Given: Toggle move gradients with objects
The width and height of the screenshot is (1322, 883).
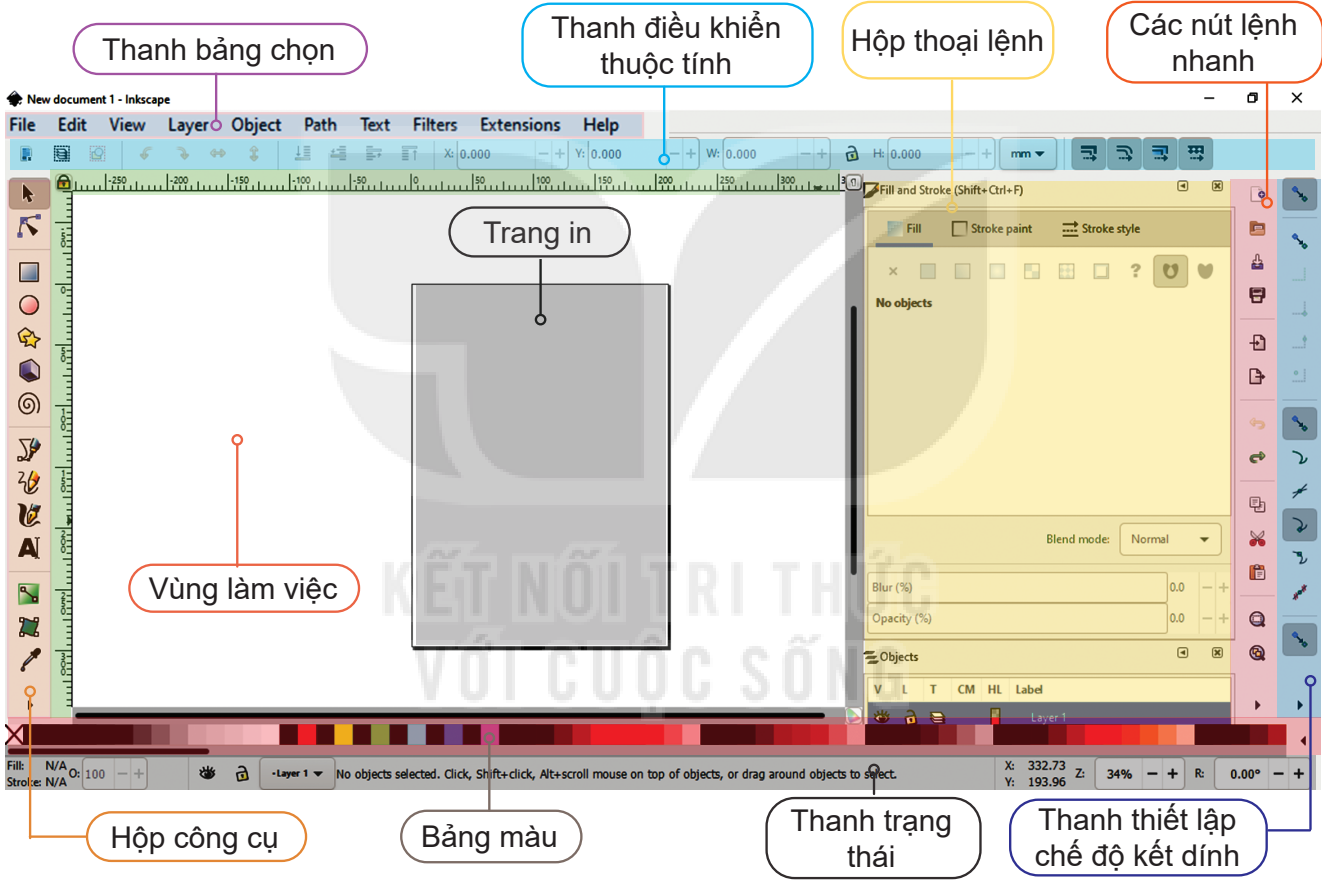Looking at the screenshot, I should 1160,154.
